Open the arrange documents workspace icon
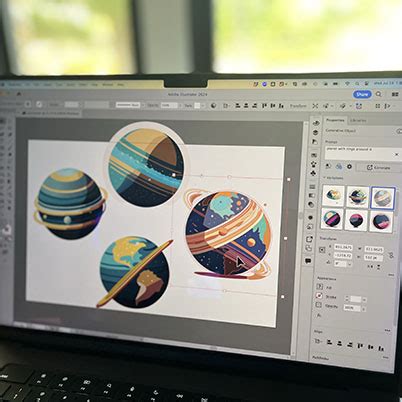 (395, 95)
